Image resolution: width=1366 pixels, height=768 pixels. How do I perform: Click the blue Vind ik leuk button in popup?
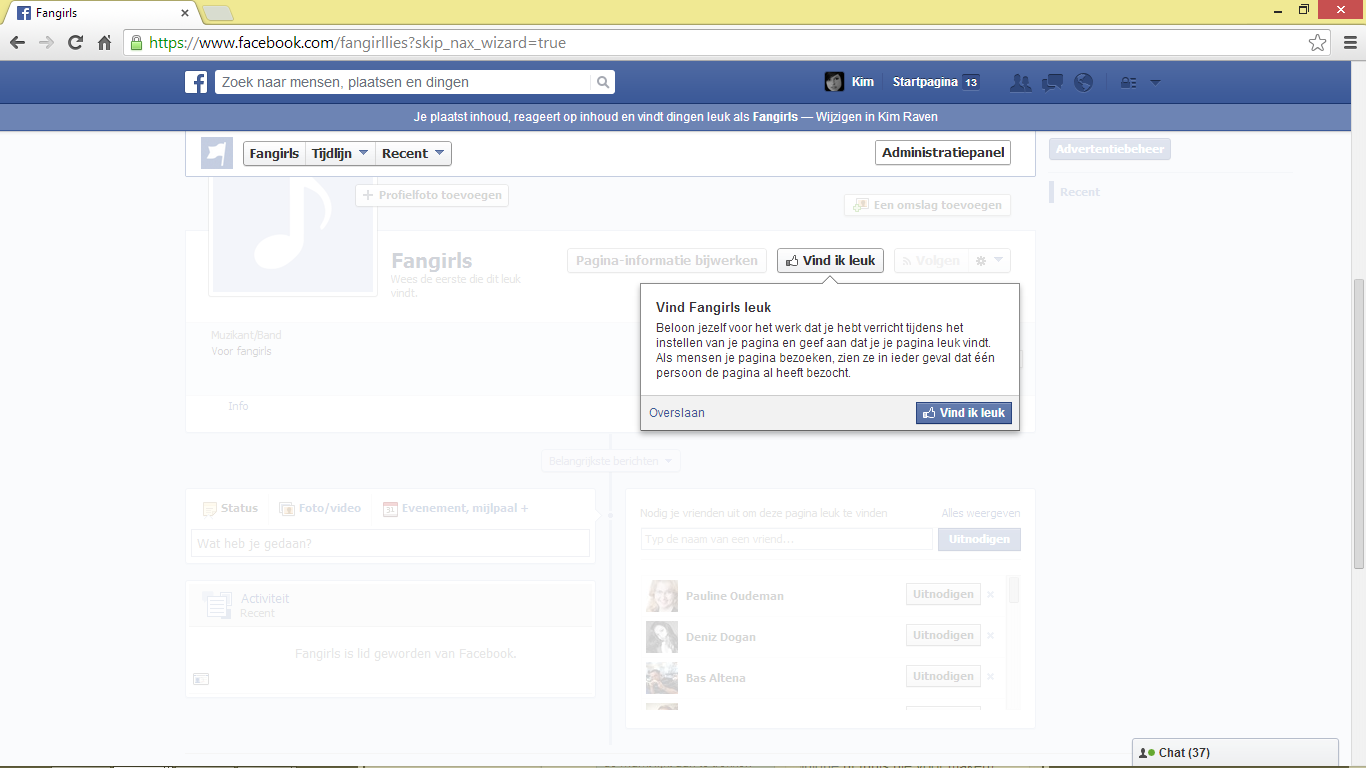pos(964,413)
